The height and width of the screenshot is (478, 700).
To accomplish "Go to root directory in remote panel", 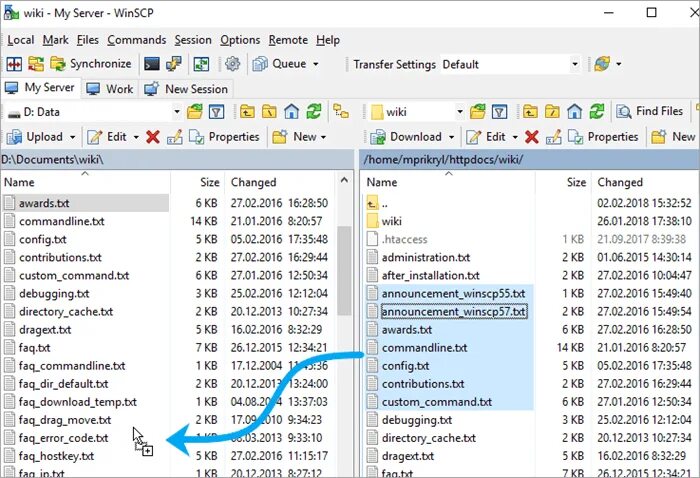I will [x=552, y=112].
